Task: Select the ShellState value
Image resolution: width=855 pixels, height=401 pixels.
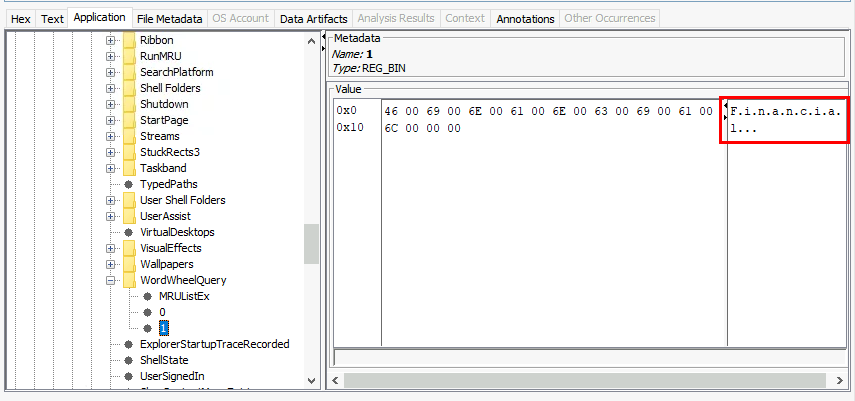Action: [x=164, y=360]
